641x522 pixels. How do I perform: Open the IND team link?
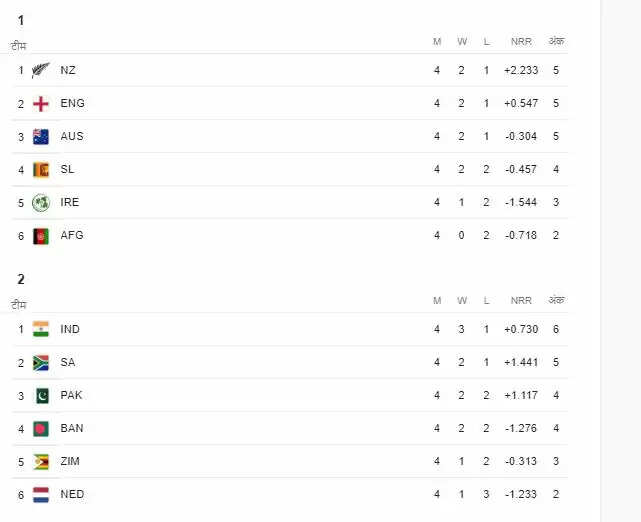[x=70, y=329]
